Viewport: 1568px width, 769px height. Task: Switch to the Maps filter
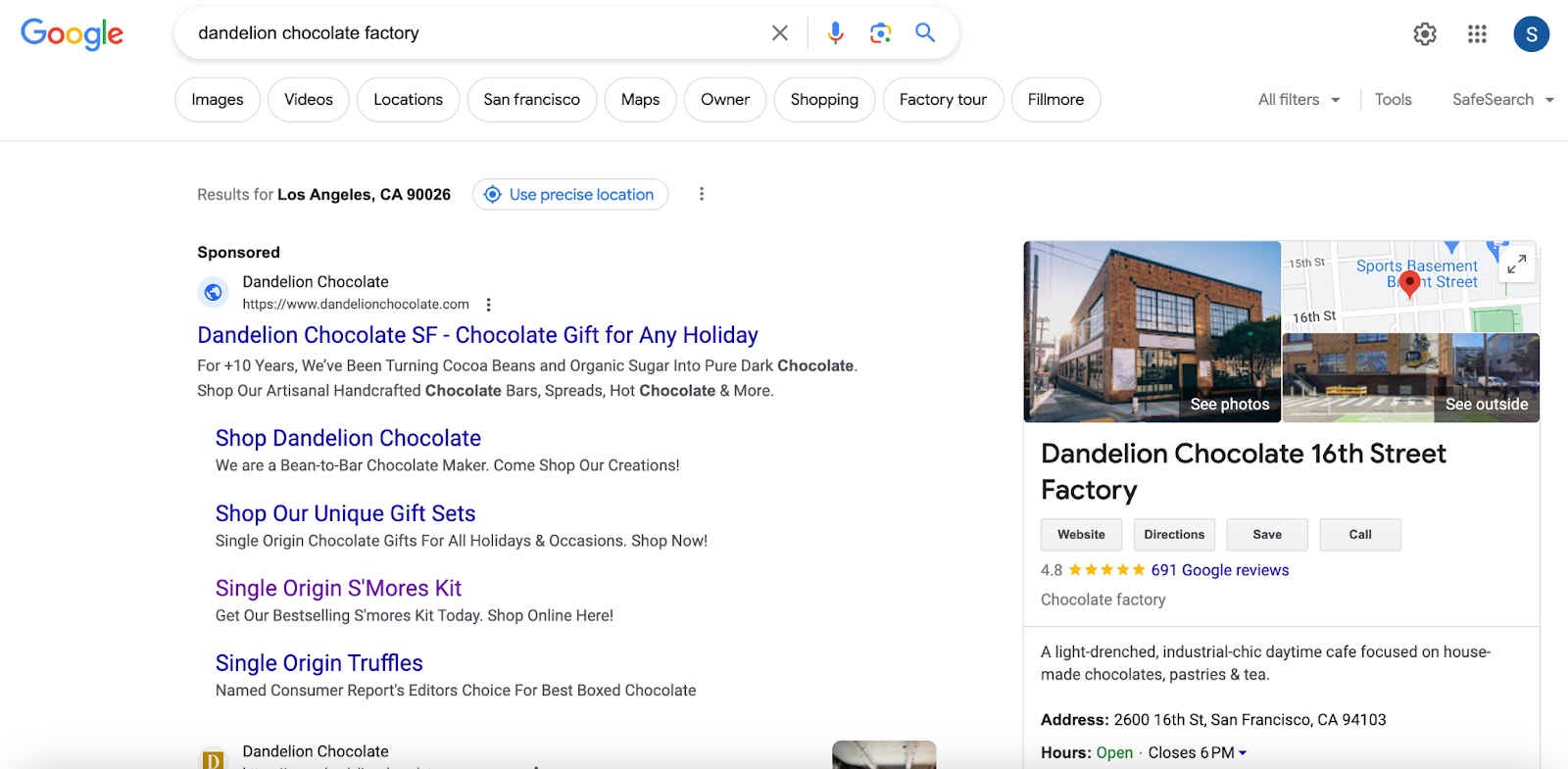[641, 100]
